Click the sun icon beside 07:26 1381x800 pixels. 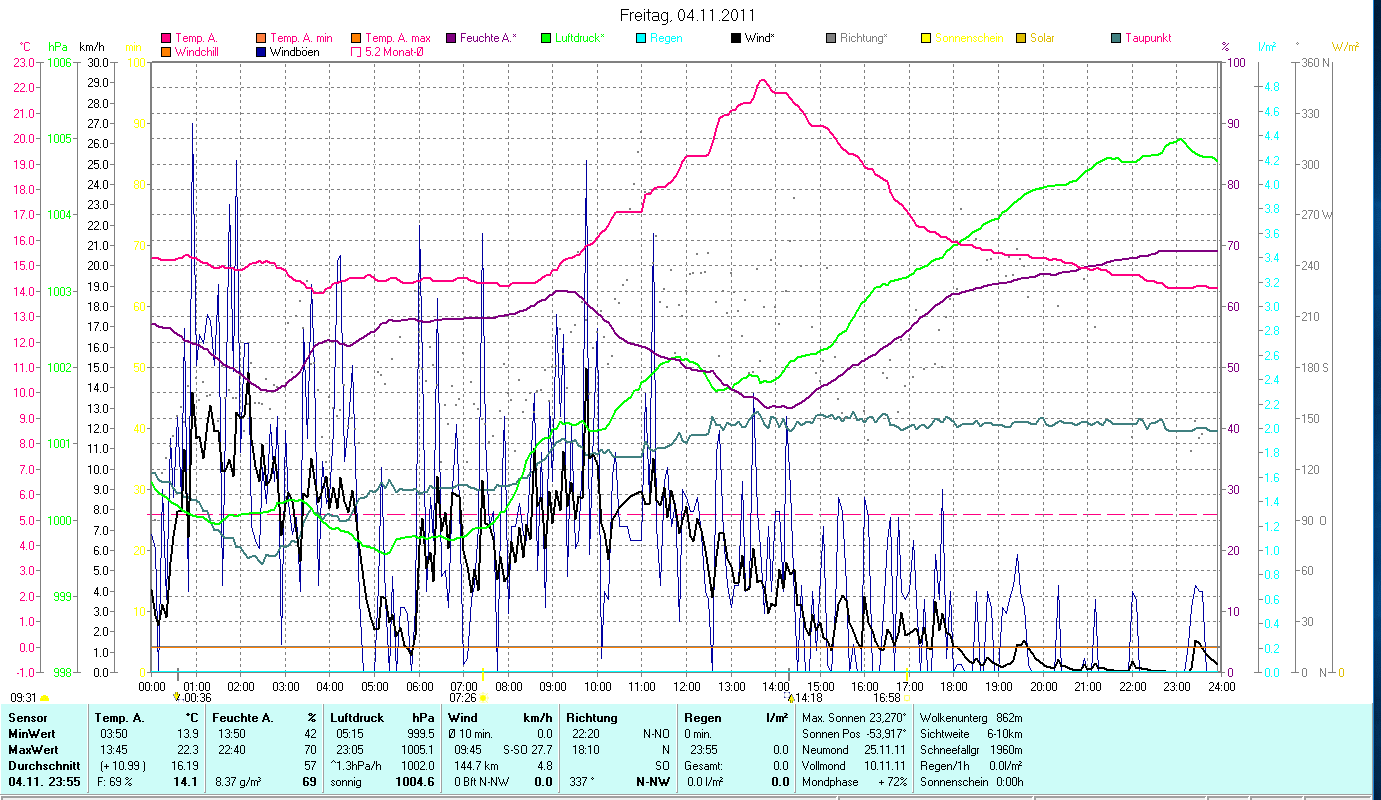pos(483,698)
